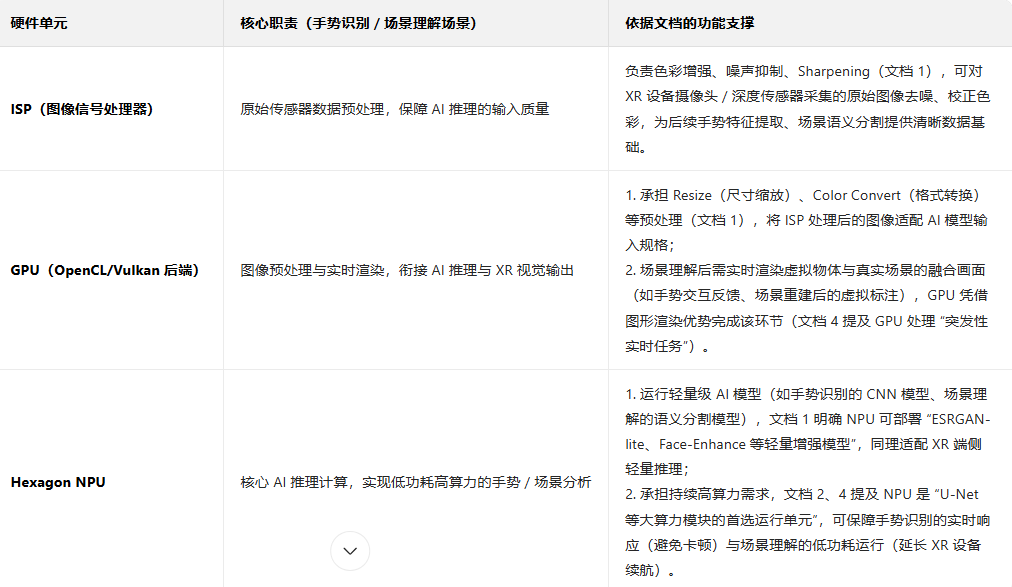Click NPU item 2 starting 承担持续高算力需求

(807, 532)
